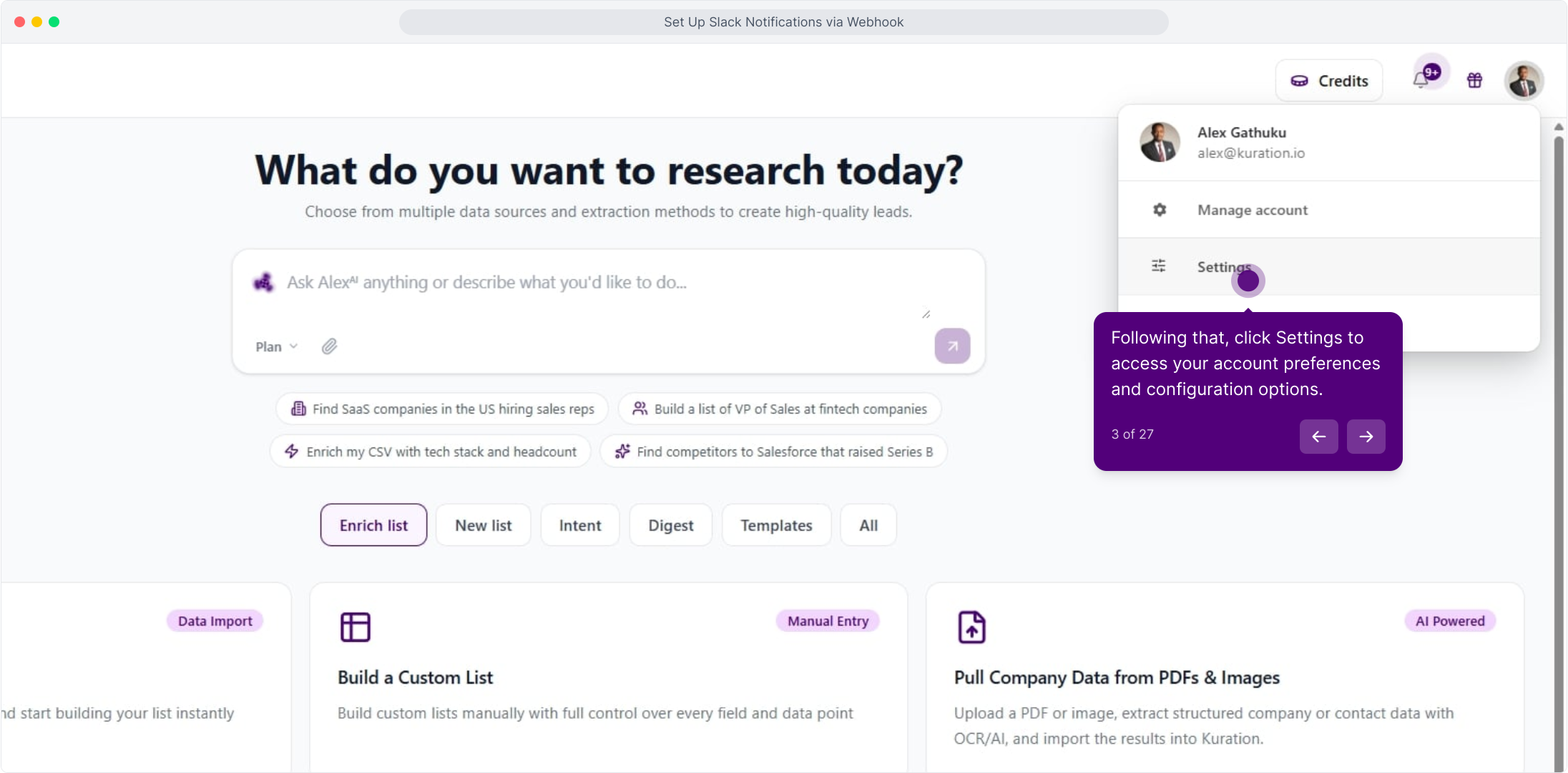Click the people icon in VP of Sales suggestion
The image size is (1568, 773).
[x=640, y=409]
